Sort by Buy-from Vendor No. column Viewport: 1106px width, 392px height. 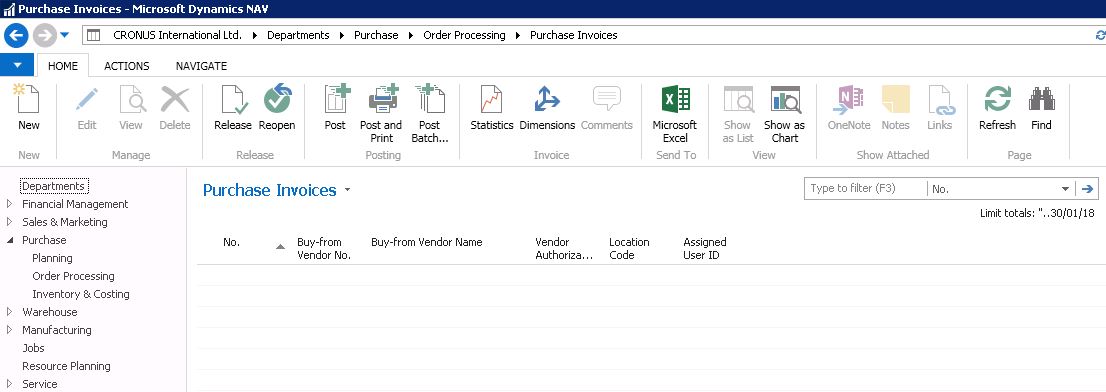(324, 248)
